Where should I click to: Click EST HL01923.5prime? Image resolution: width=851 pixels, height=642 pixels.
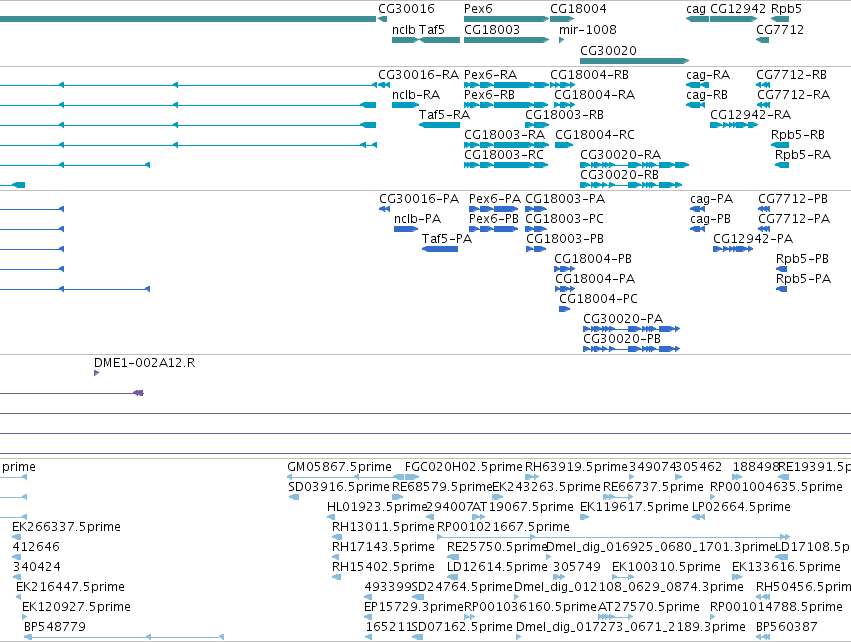pos(332,517)
